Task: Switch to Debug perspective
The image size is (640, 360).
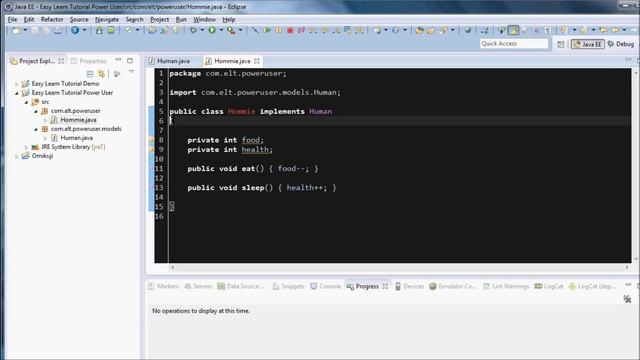Action: point(620,44)
